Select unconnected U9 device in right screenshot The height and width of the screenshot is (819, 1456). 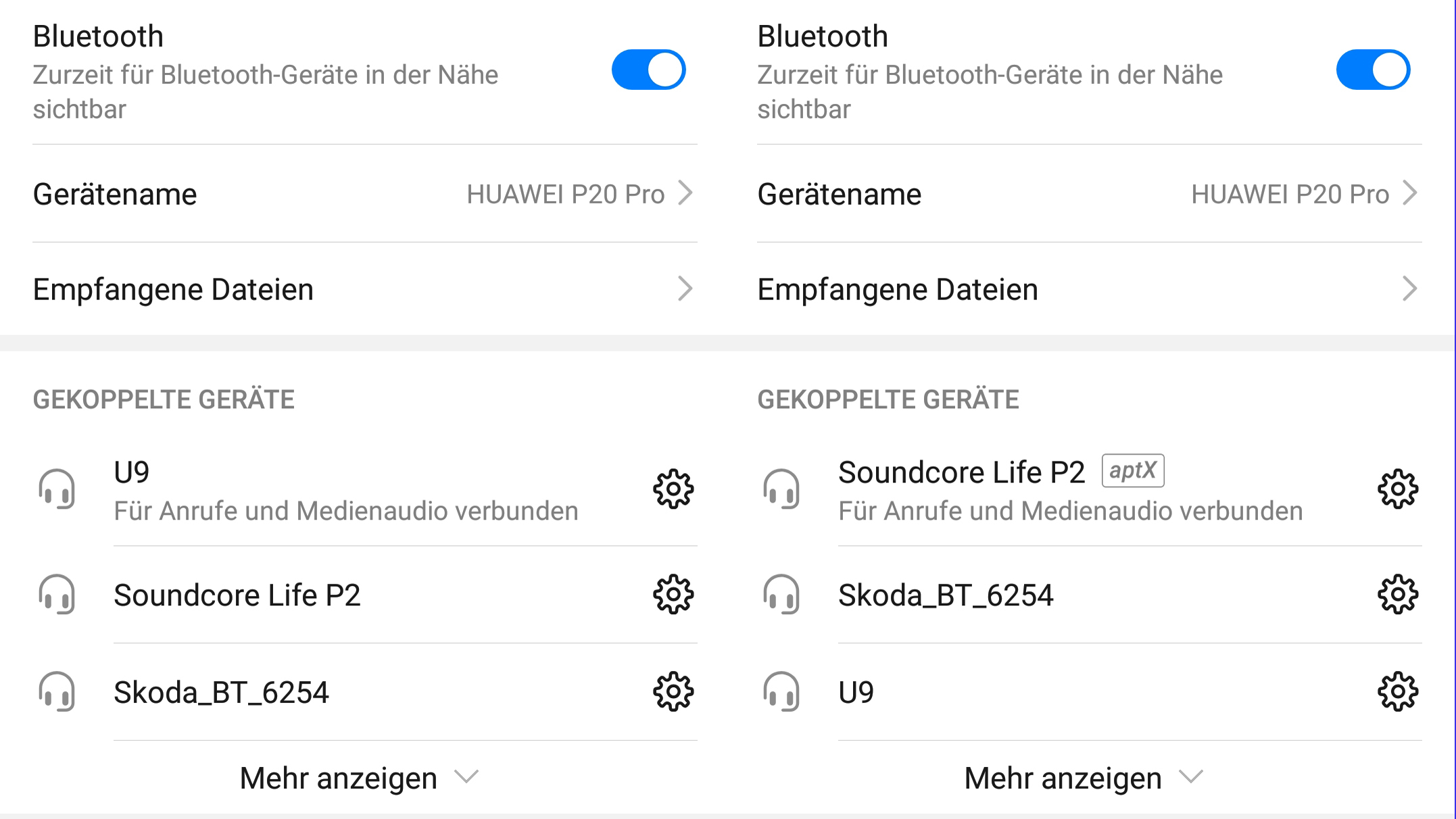[856, 693]
